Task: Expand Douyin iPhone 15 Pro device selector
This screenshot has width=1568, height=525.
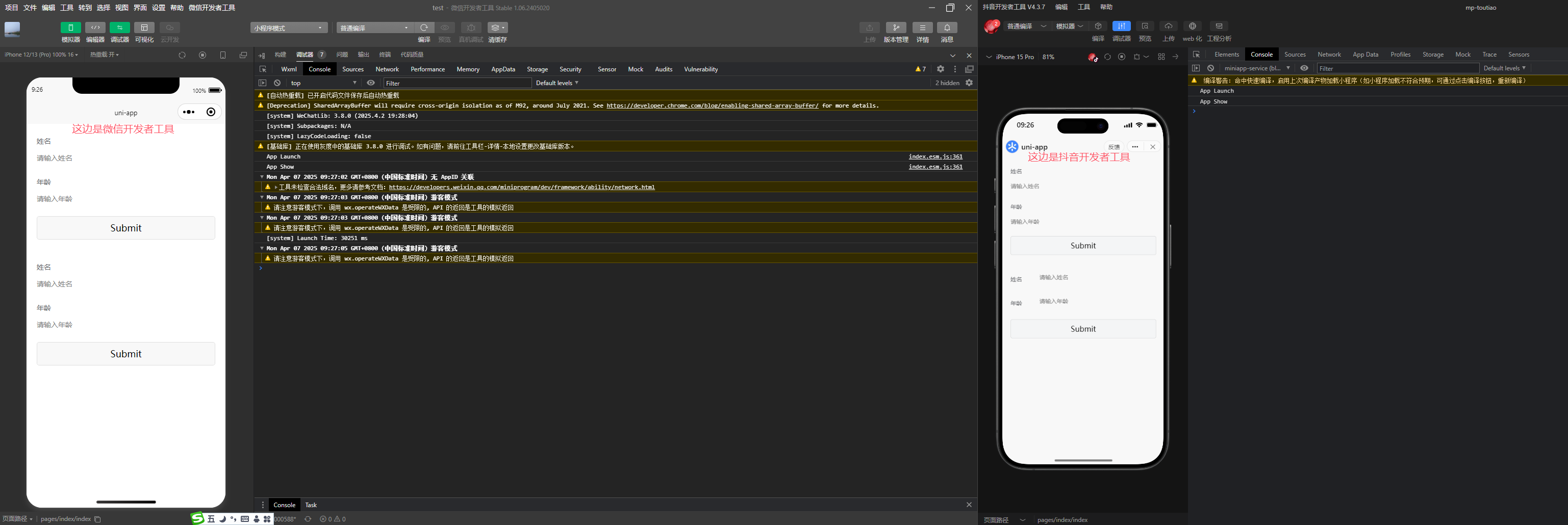Action: (x=1010, y=57)
